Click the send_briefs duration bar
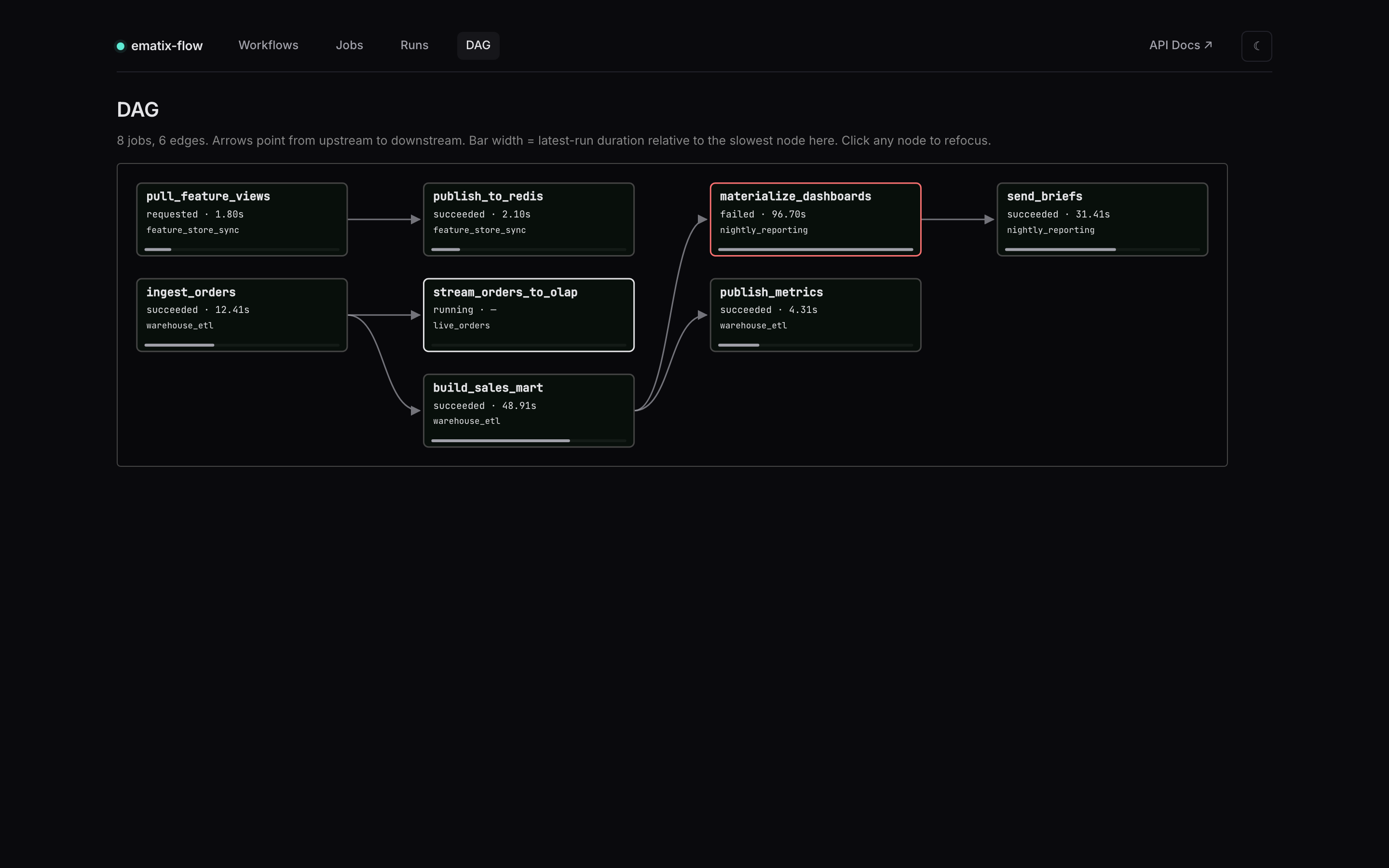Screen dimensions: 1389x868 1102,250
